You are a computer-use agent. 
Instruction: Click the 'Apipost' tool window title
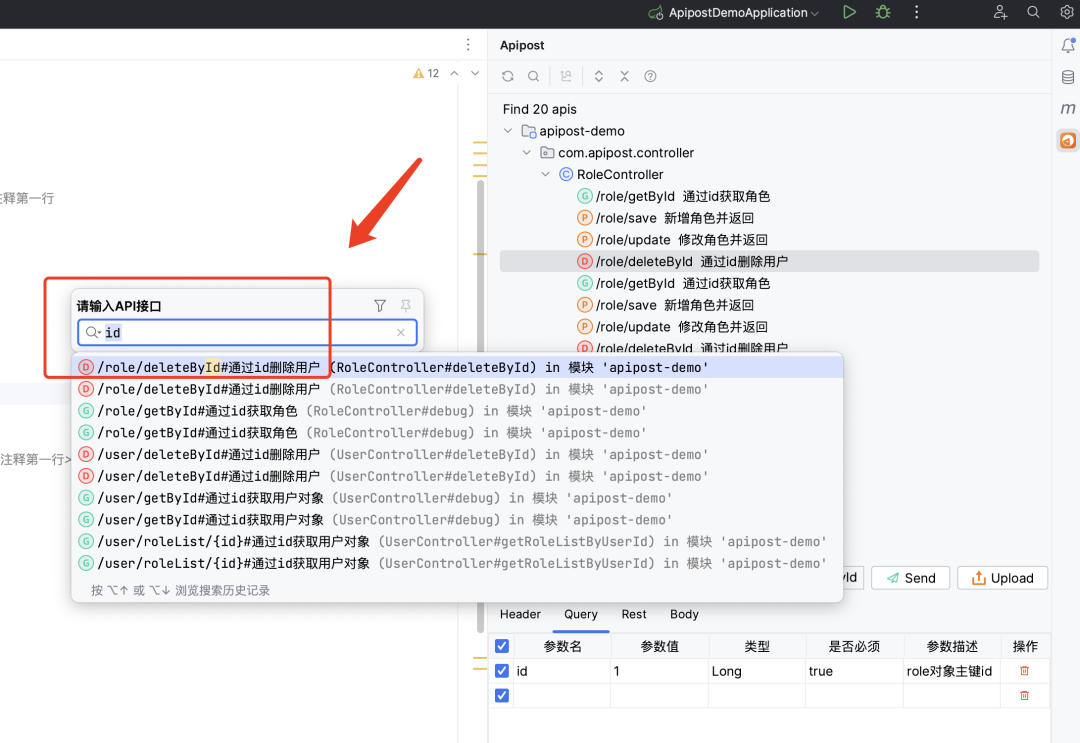522,45
